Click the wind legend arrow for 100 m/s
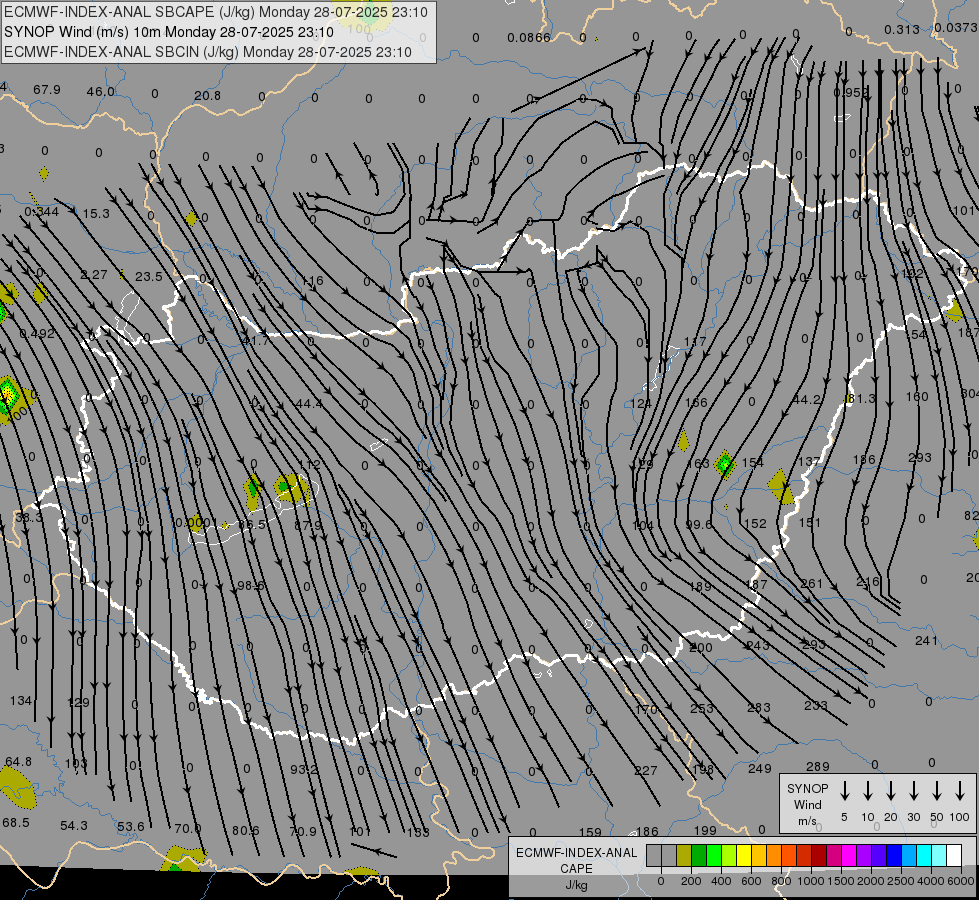Viewport: 979px width, 900px height. tap(960, 791)
